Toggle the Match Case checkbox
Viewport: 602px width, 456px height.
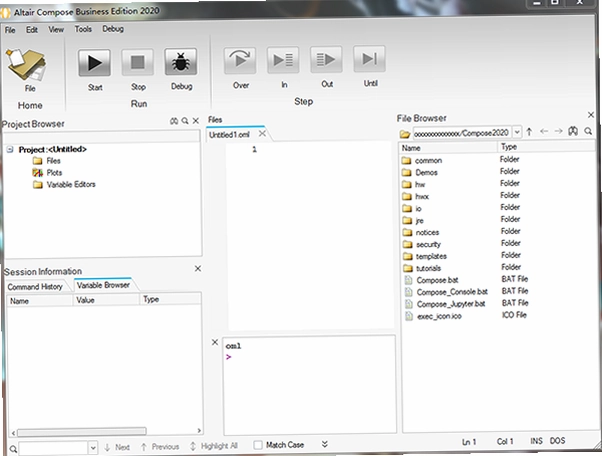(258, 445)
